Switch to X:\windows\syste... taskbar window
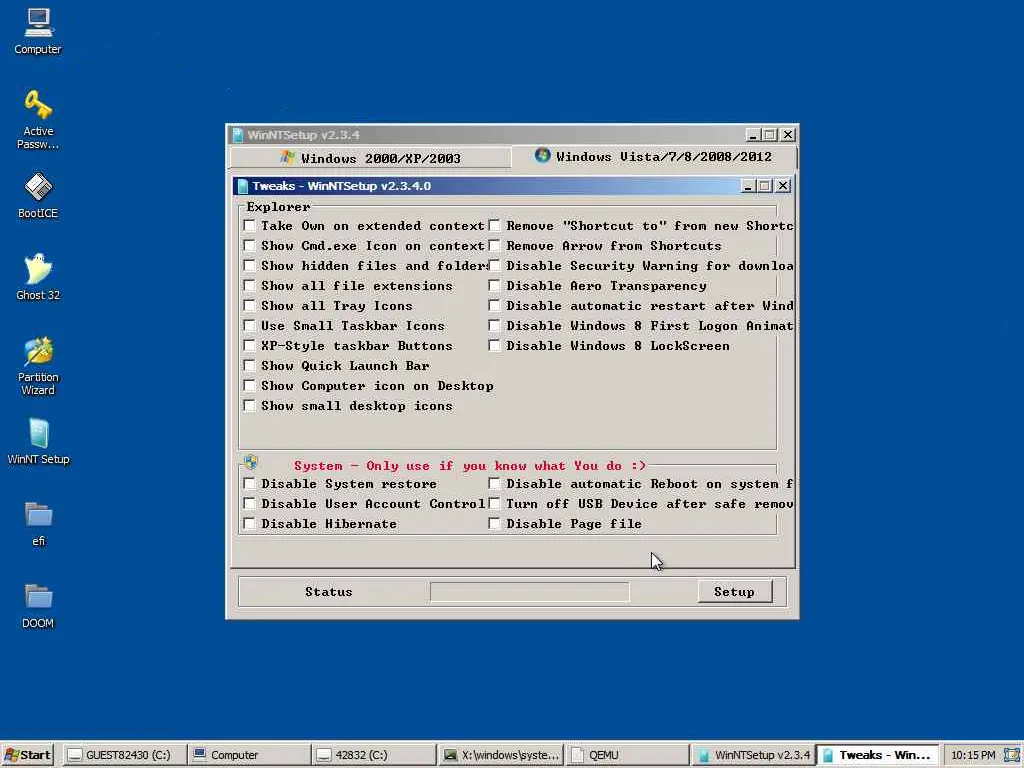1024x768 pixels. point(500,755)
